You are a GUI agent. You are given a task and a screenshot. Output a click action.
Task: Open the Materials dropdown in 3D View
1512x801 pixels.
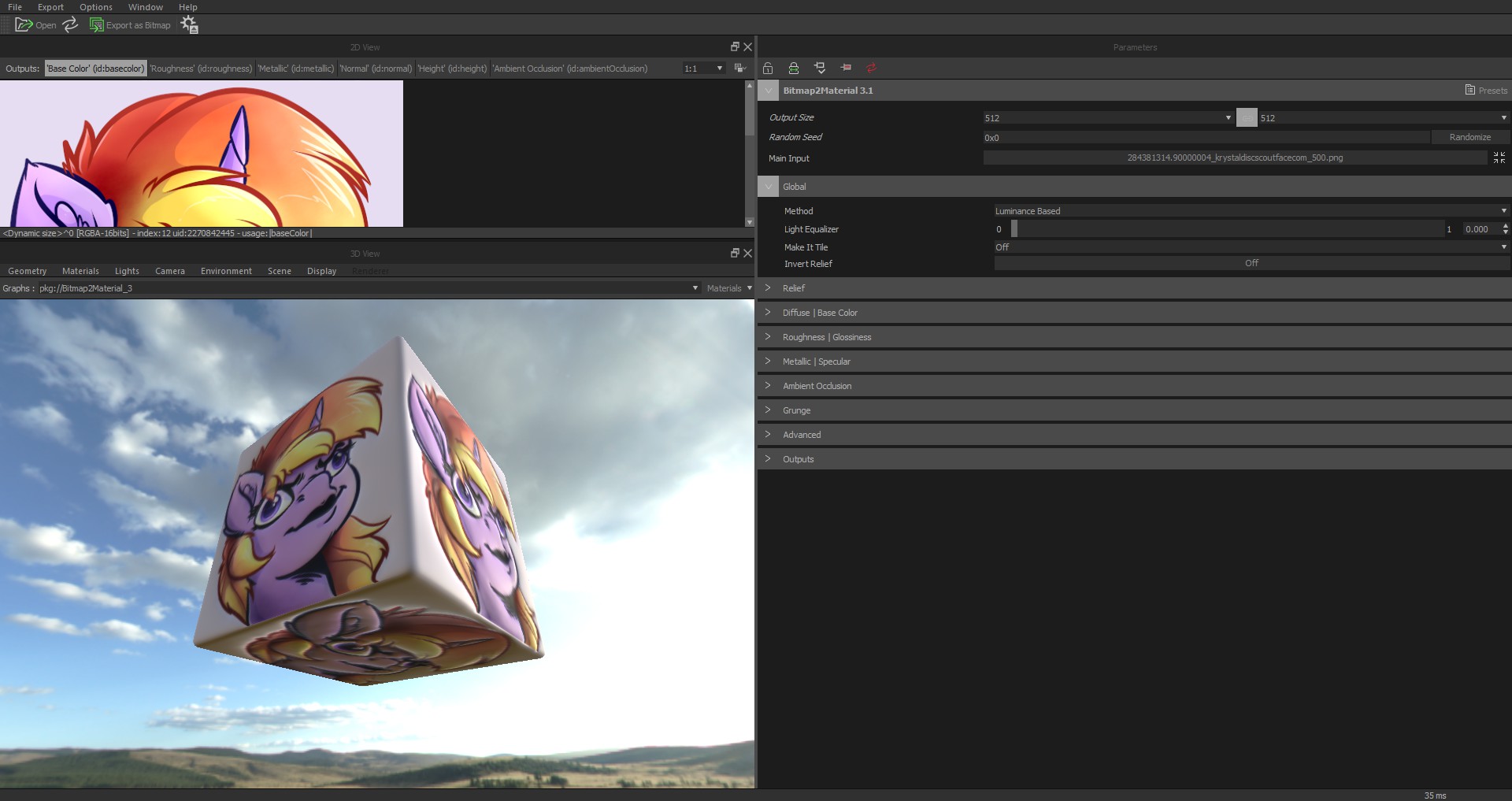[729, 288]
